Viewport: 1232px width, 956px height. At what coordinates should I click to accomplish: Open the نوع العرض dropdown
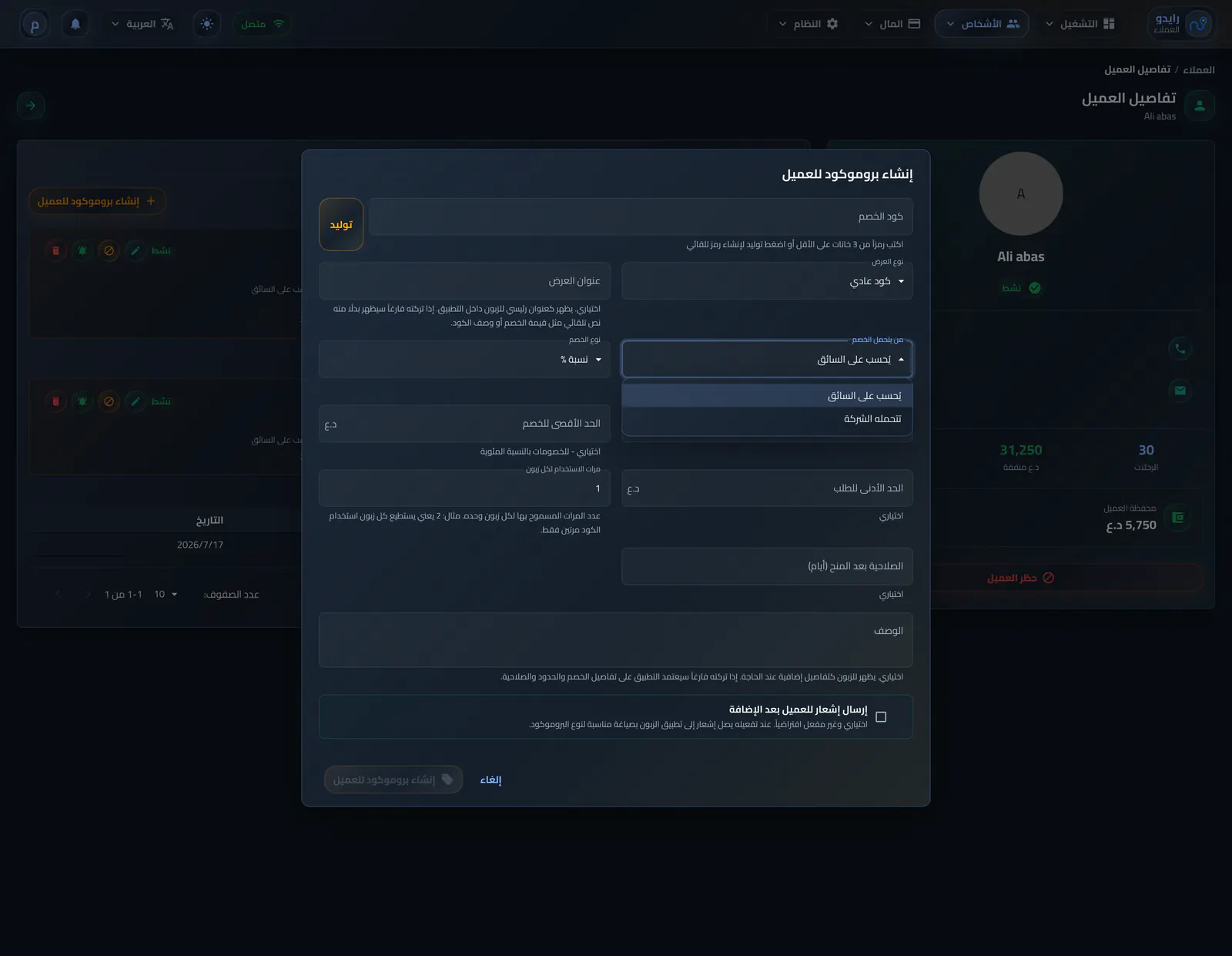click(x=767, y=281)
